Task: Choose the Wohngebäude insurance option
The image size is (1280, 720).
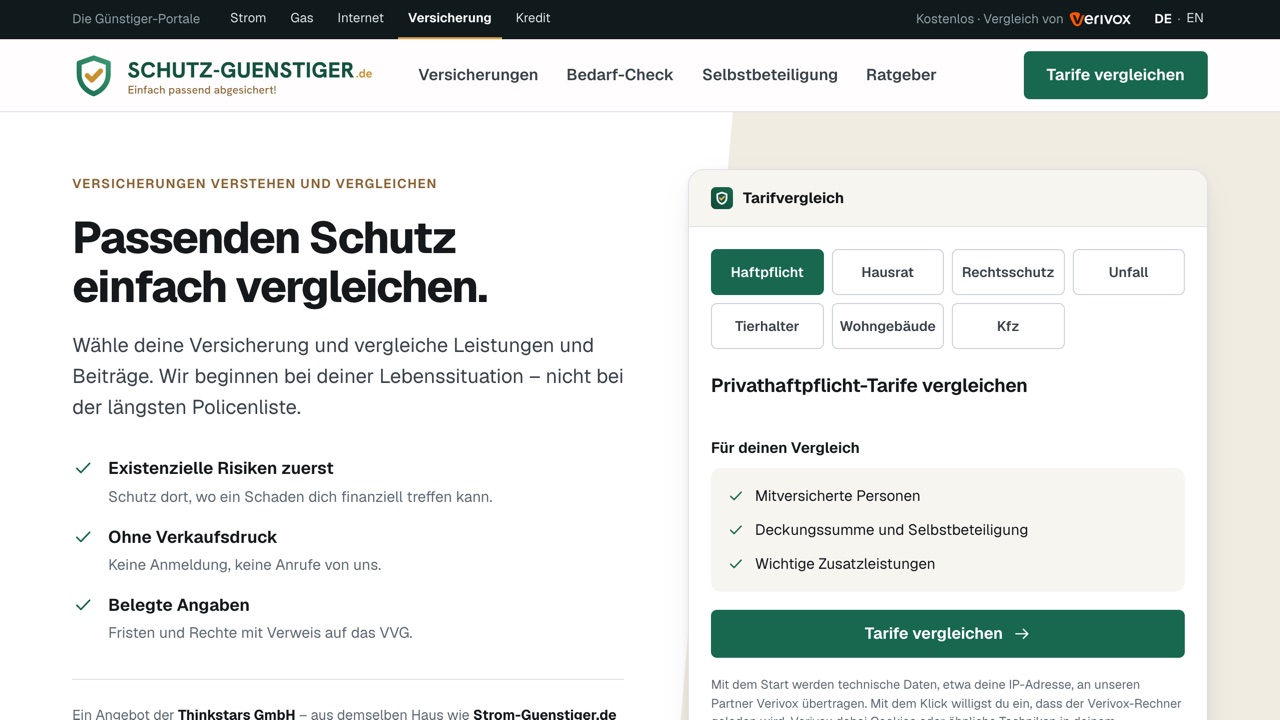Action: [888, 326]
